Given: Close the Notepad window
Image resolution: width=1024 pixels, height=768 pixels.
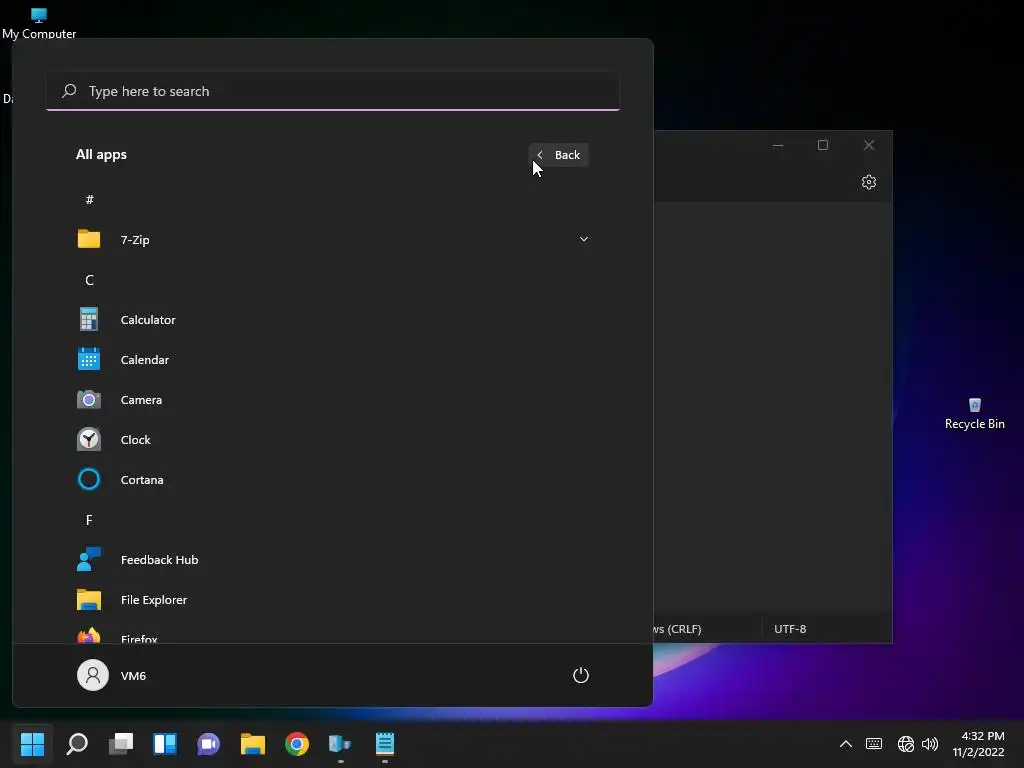Looking at the screenshot, I should [869, 145].
